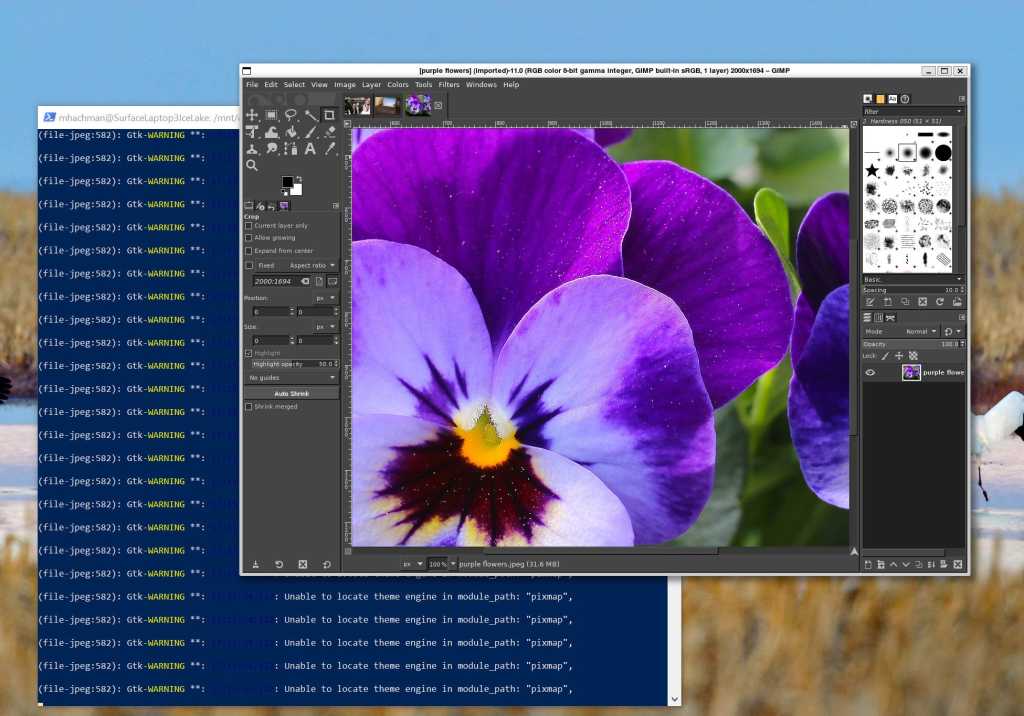The width and height of the screenshot is (1024, 716).
Task: Switch to the purple flowers image tab
Action: pyautogui.click(x=418, y=105)
